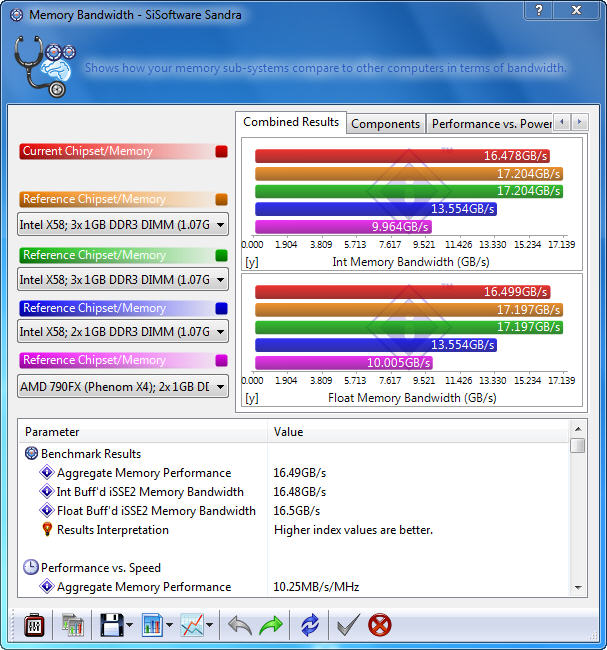Open the green reference Intel X58 3x1GB dropdown
Image resolution: width=607 pixels, height=650 pixels.
(123, 279)
